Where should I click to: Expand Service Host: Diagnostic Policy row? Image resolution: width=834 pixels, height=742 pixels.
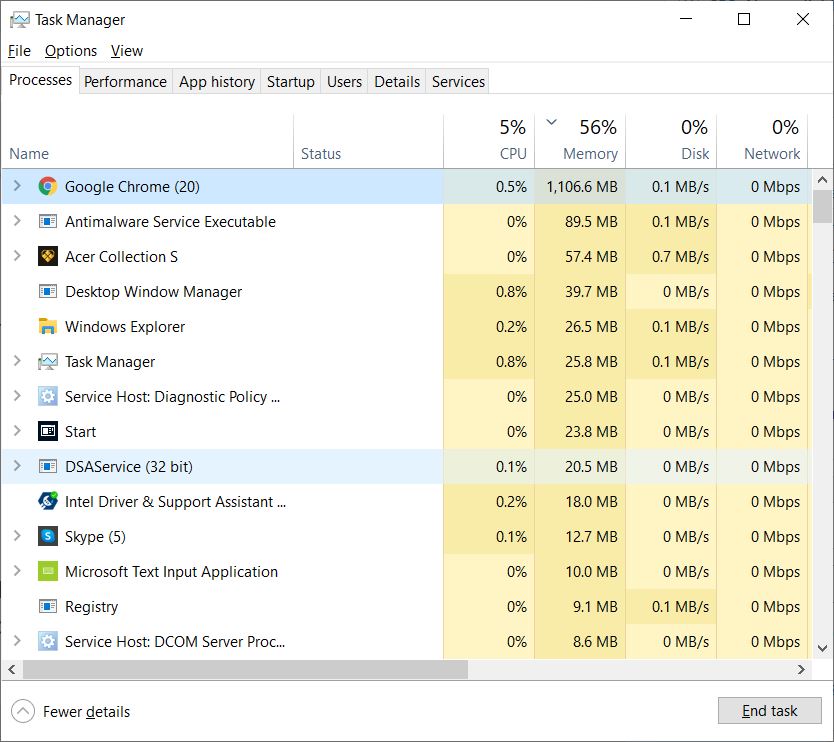pos(17,396)
